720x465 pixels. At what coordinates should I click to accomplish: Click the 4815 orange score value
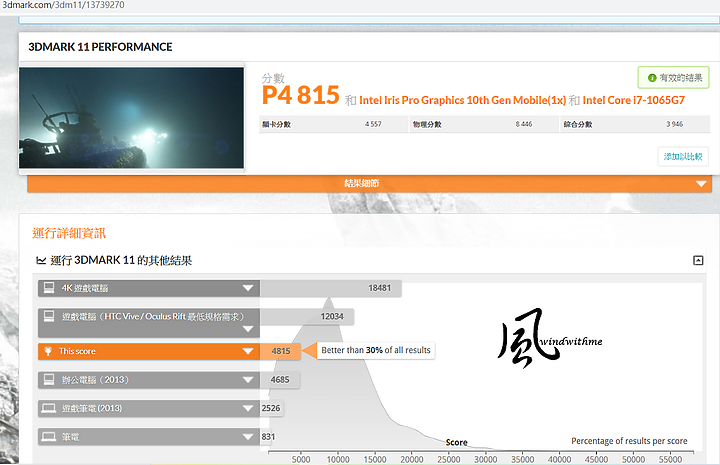pos(281,352)
